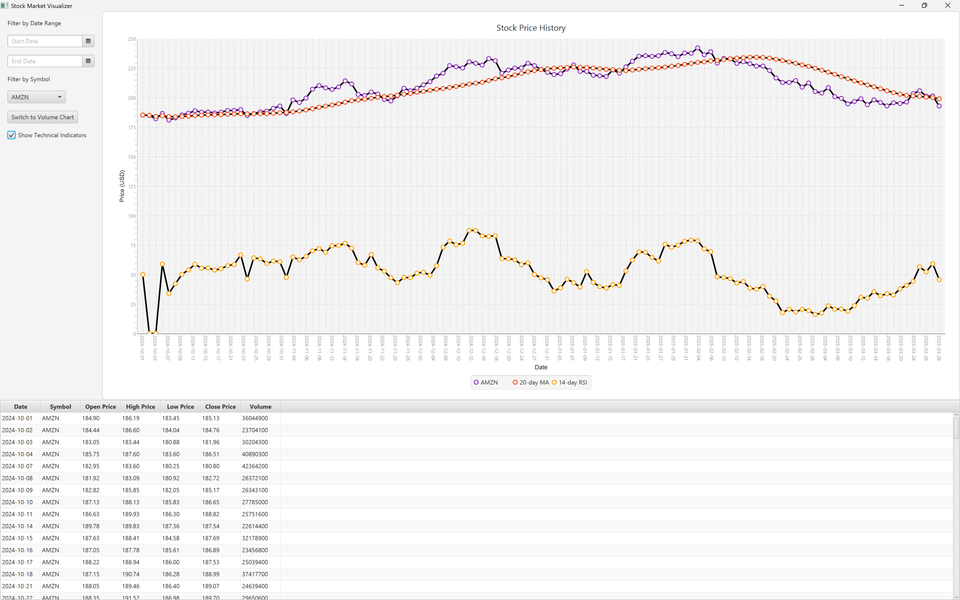Screen dimensions: 960x600
Task: Select the 2024-10-15 date cell
Action: pyautogui.click(x=20, y=538)
